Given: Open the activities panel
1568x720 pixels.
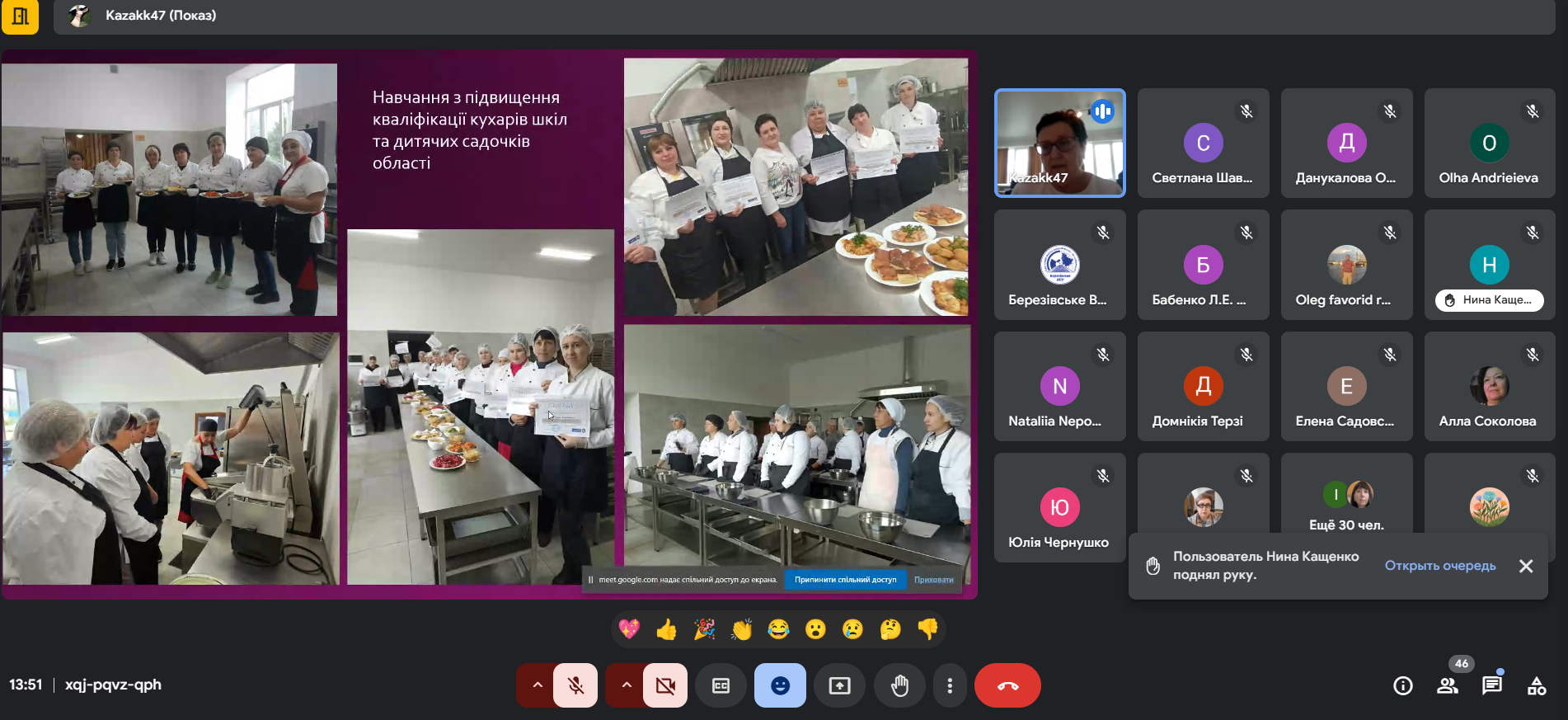Looking at the screenshot, I should click(1536, 685).
